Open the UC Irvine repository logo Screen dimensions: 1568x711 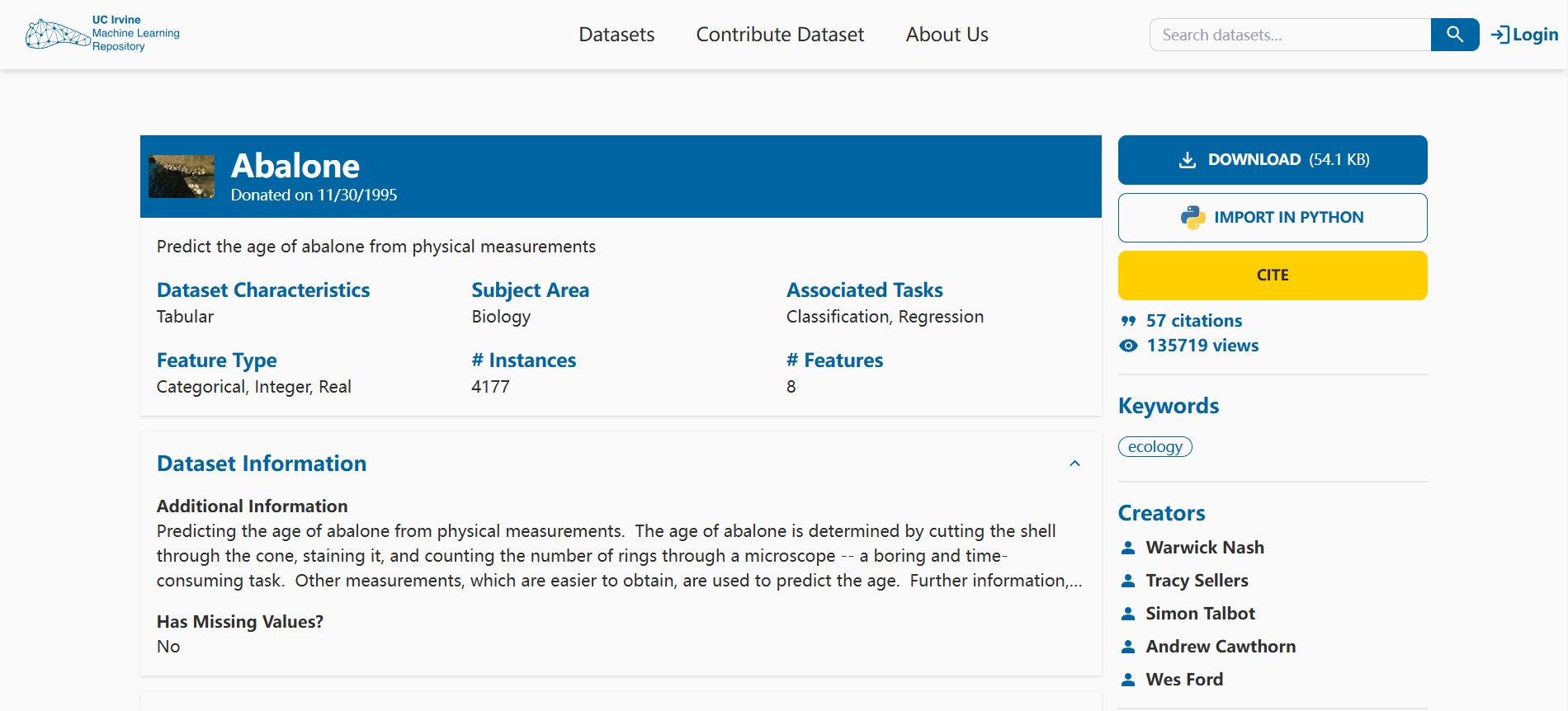pos(103,34)
